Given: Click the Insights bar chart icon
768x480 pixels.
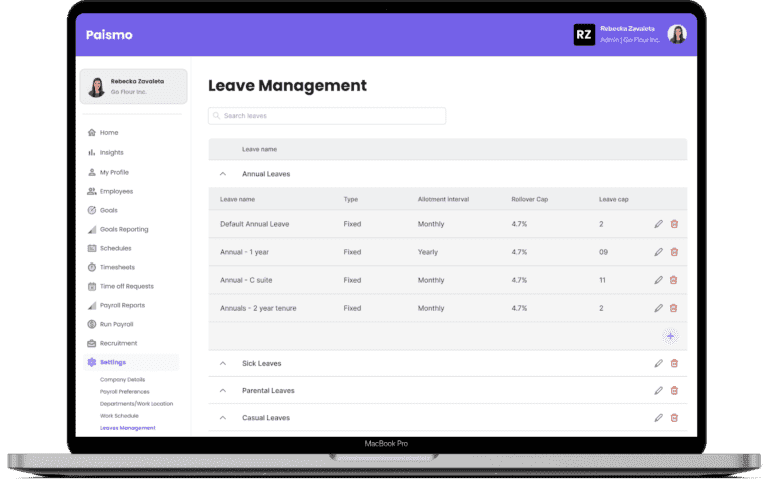Looking at the screenshot, I should [x=92, y=152].
